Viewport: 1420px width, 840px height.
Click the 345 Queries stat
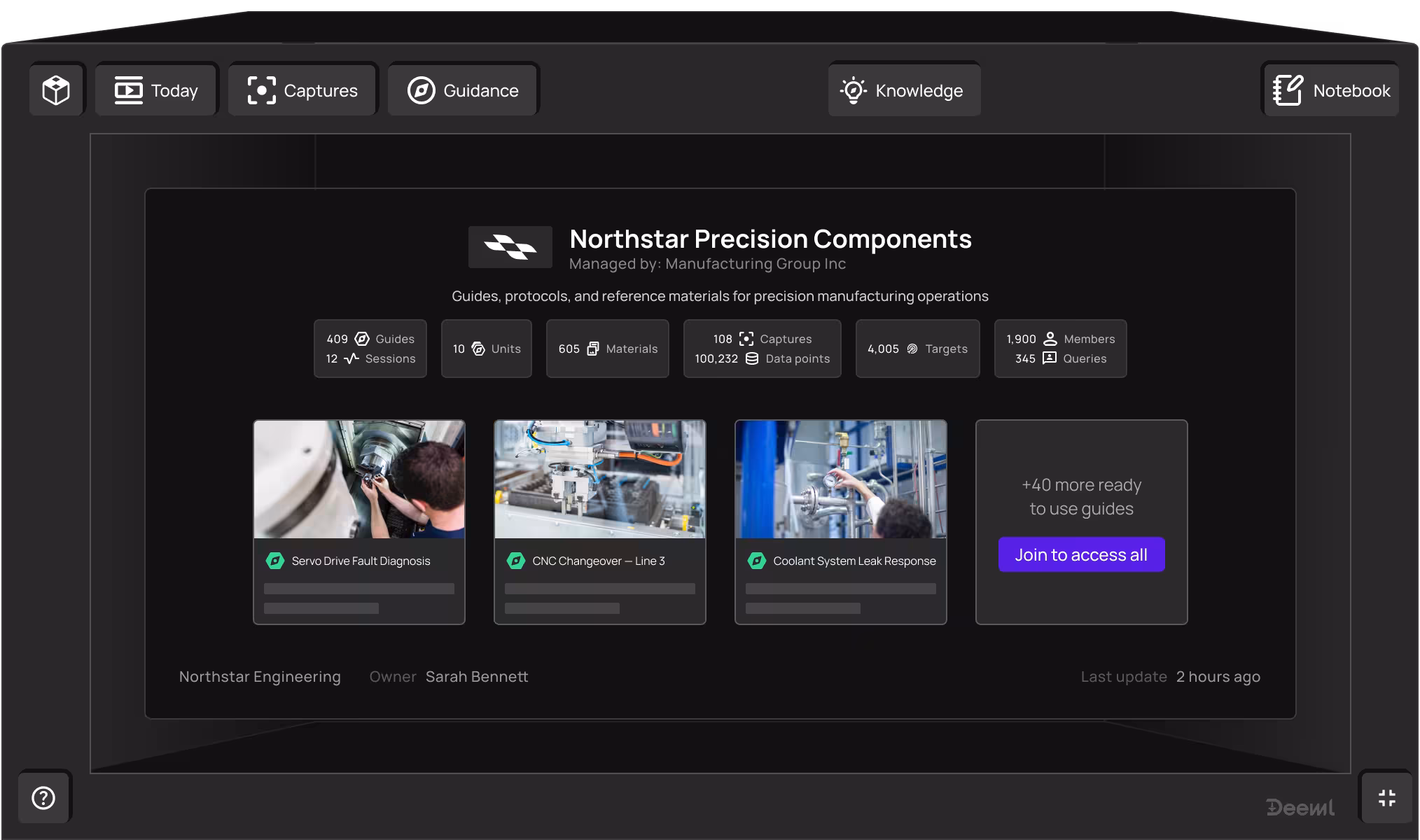pos(1060,358)
